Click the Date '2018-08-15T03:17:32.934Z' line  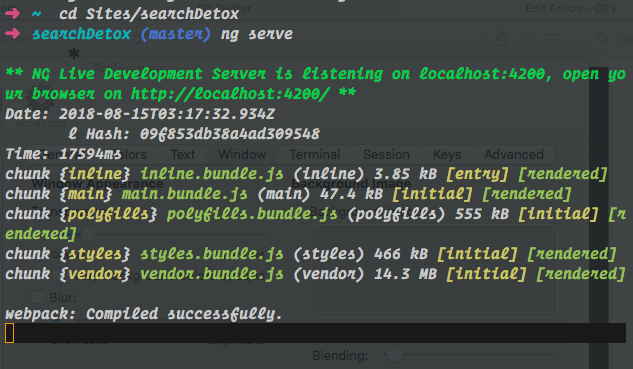(140, 114)
